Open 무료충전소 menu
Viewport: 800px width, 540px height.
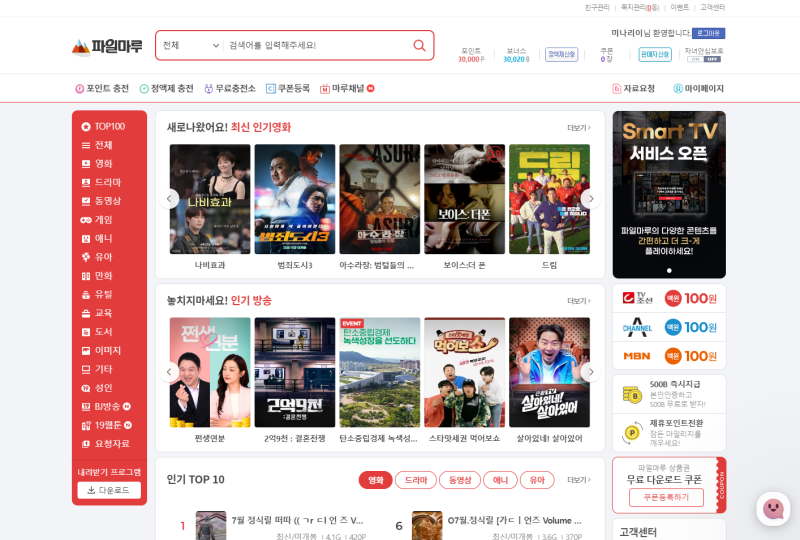(x=230, y=88)
